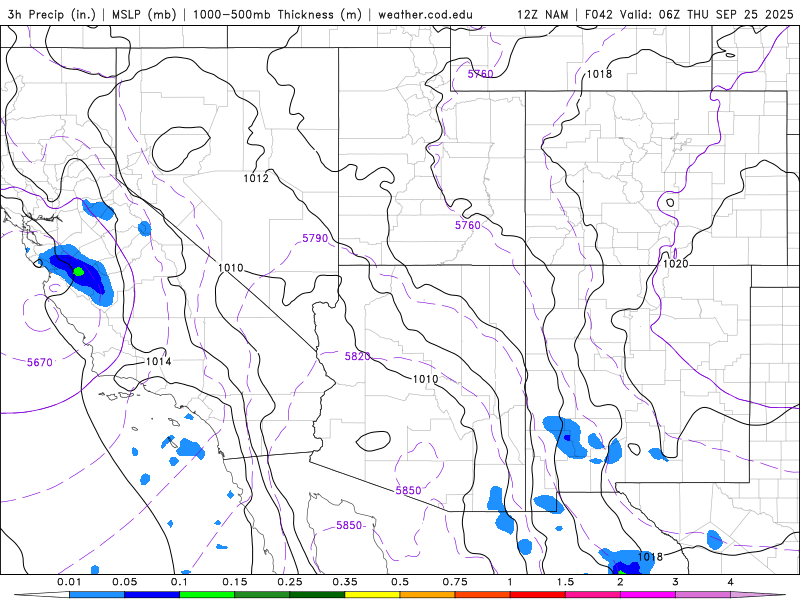Select the 'F042' forecast hour text

tap(599, 14)
